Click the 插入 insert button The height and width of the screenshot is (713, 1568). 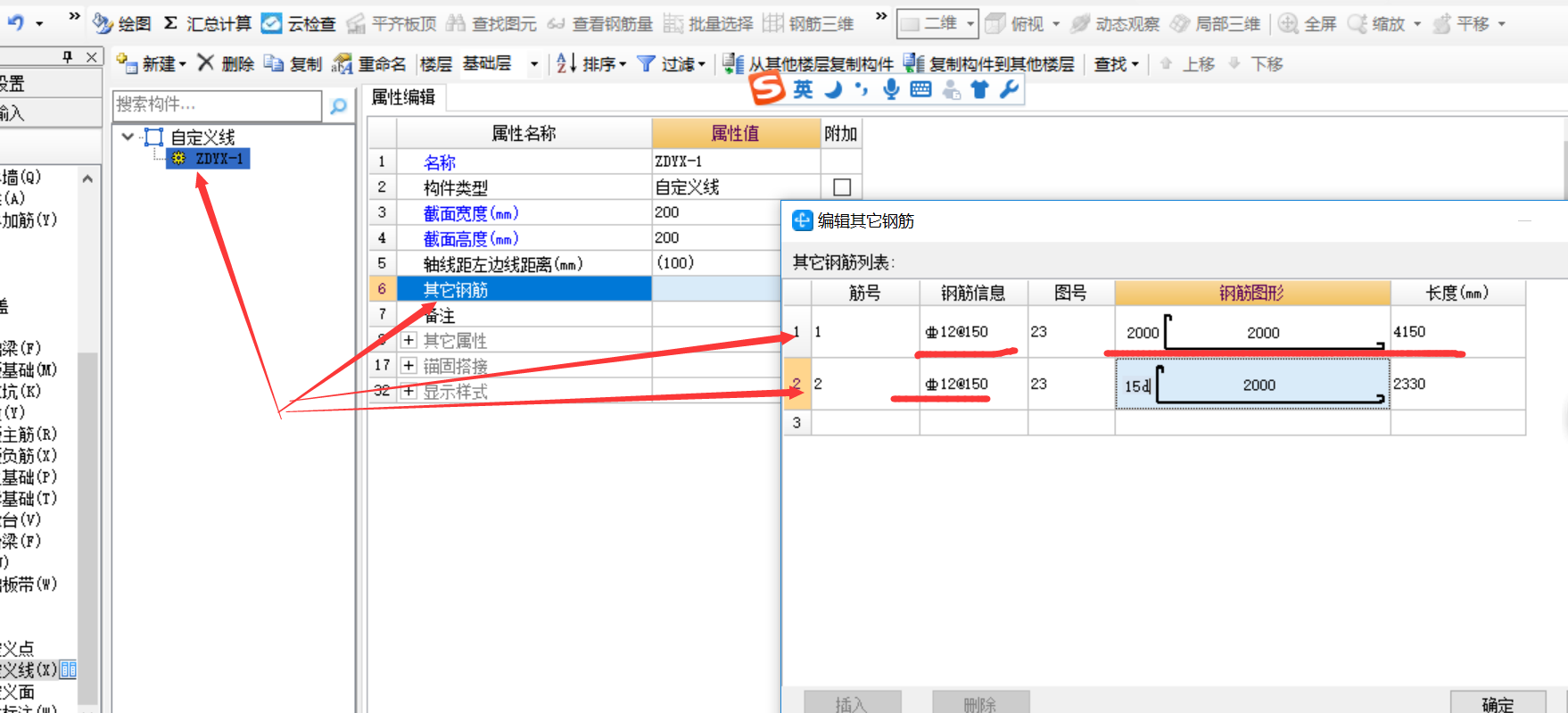852,703
